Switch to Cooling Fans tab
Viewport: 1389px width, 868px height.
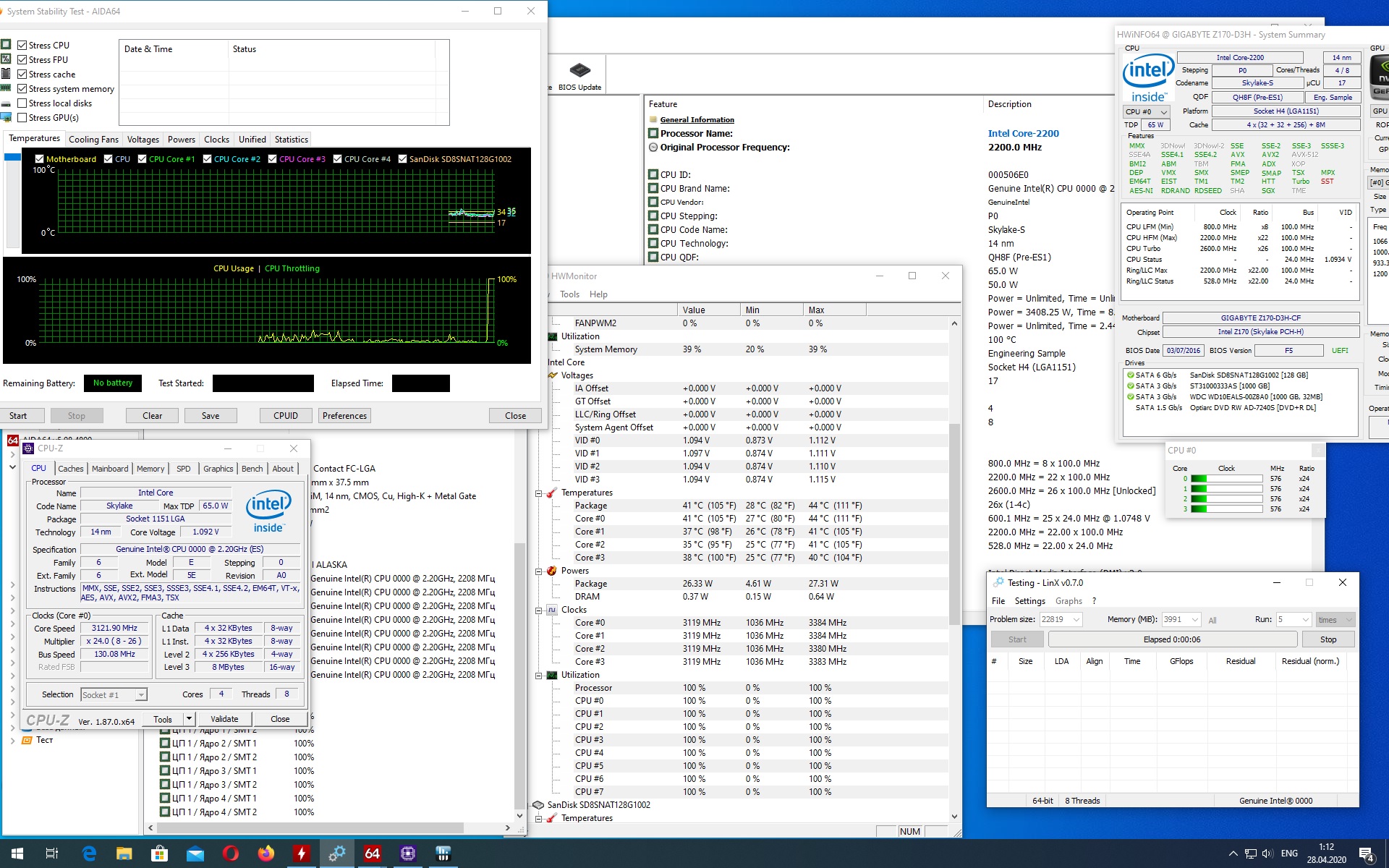[93, 140]
